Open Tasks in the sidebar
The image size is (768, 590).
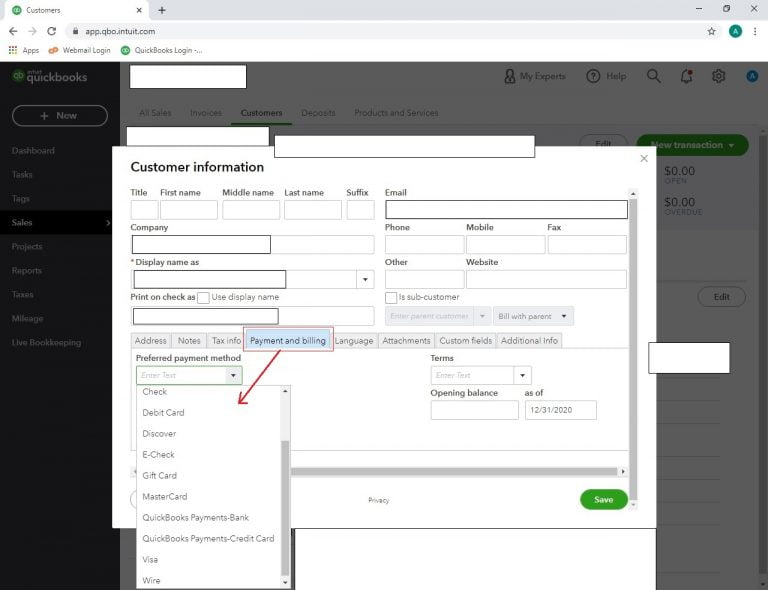[x=22, y=174]
